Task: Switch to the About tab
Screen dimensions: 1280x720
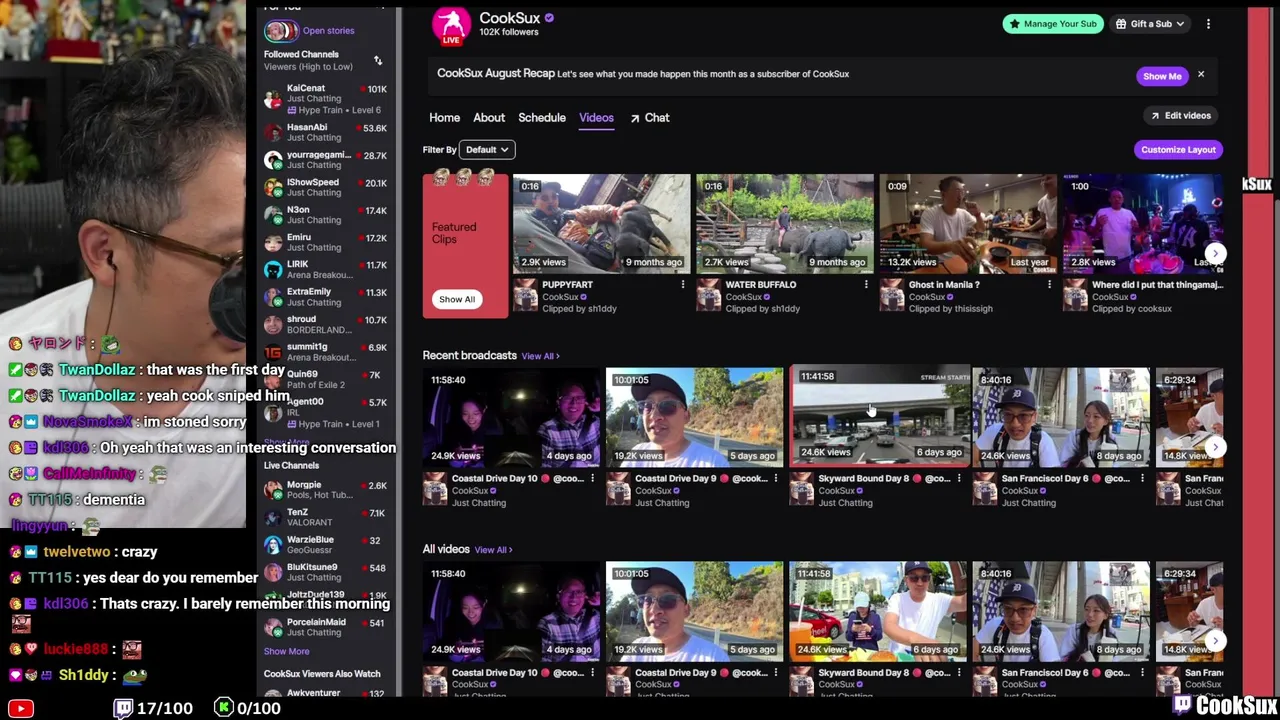Action: [x=489, y=118]
